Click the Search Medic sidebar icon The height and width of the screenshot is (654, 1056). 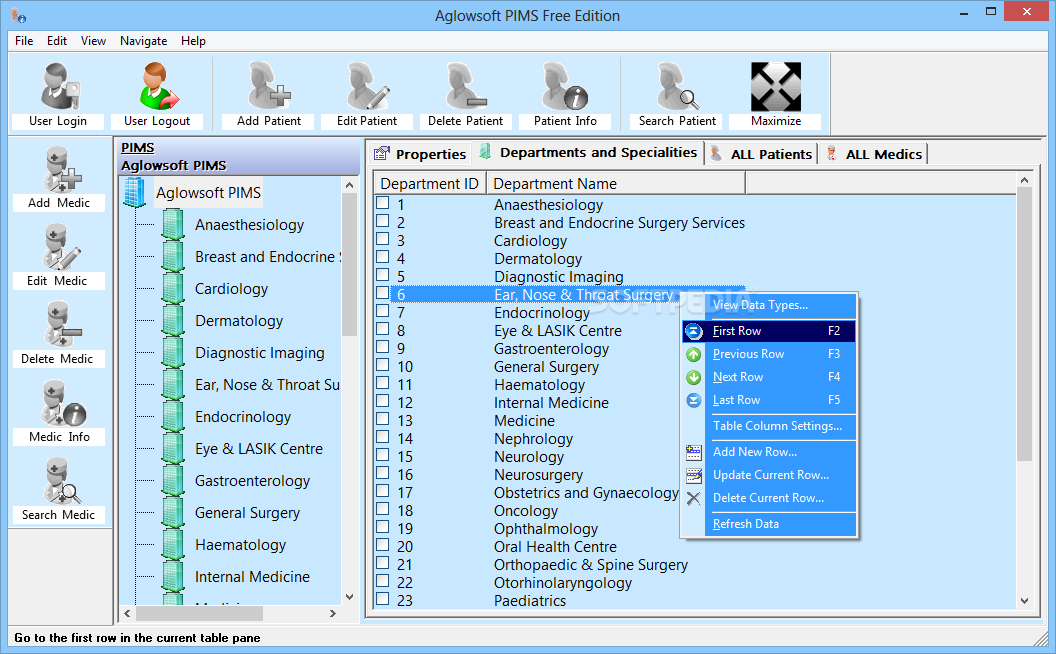click(x=61, y=482)
